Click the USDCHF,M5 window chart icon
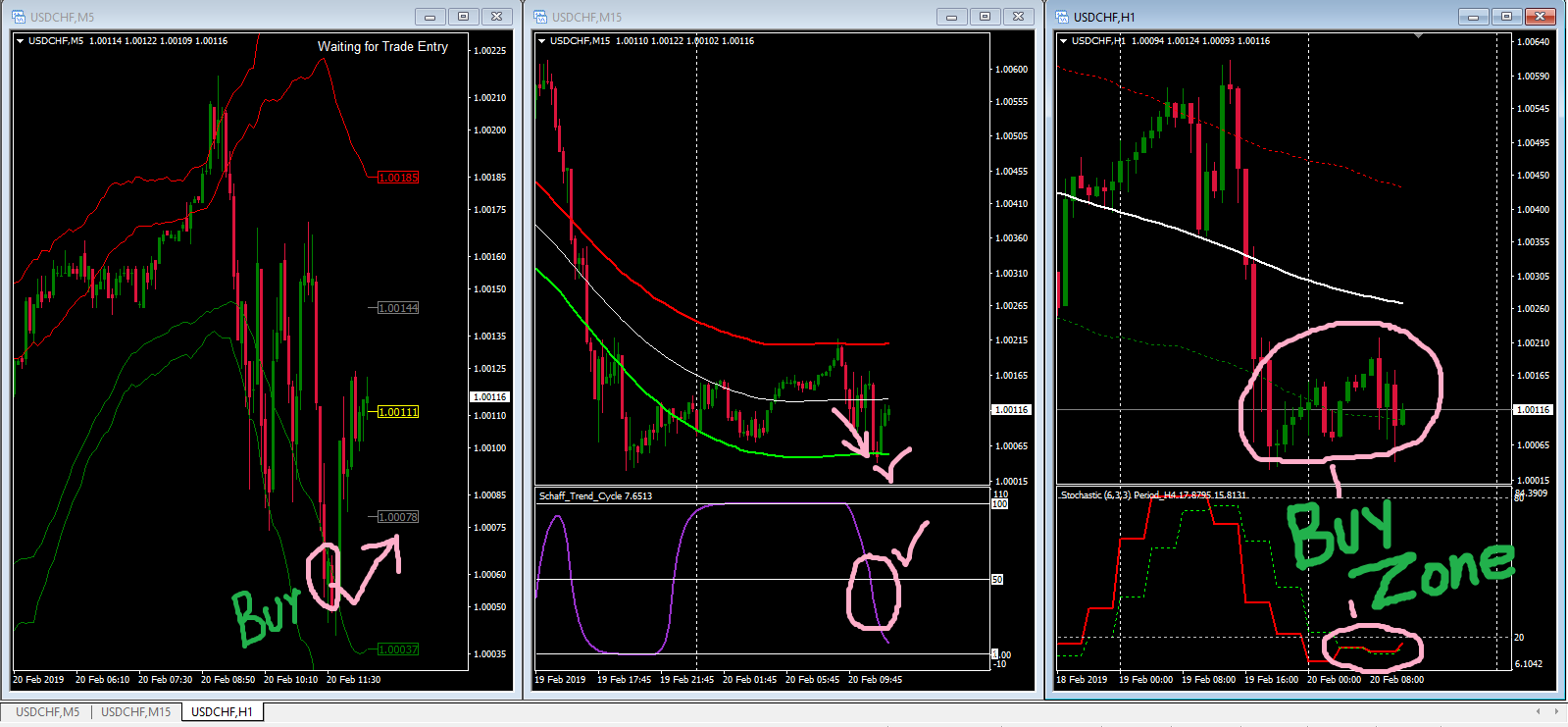The image size is (1568, 727). (19, 17)
